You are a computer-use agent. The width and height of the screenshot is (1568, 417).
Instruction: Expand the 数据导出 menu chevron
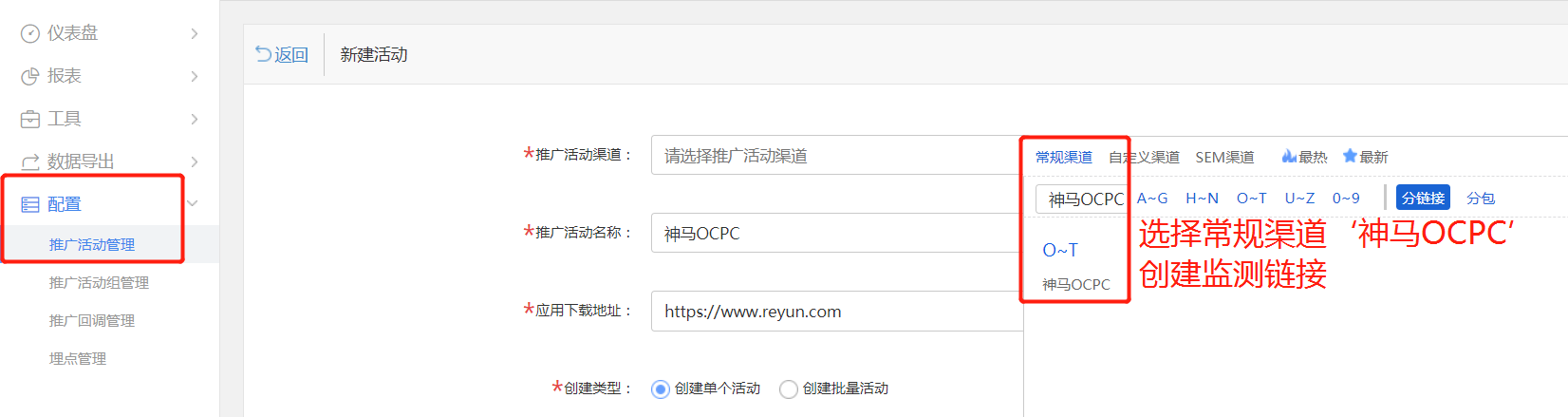coord(194,161)
